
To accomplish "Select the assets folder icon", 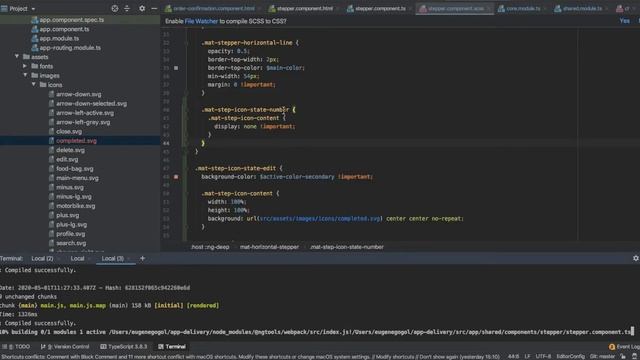I will point(27,57).
